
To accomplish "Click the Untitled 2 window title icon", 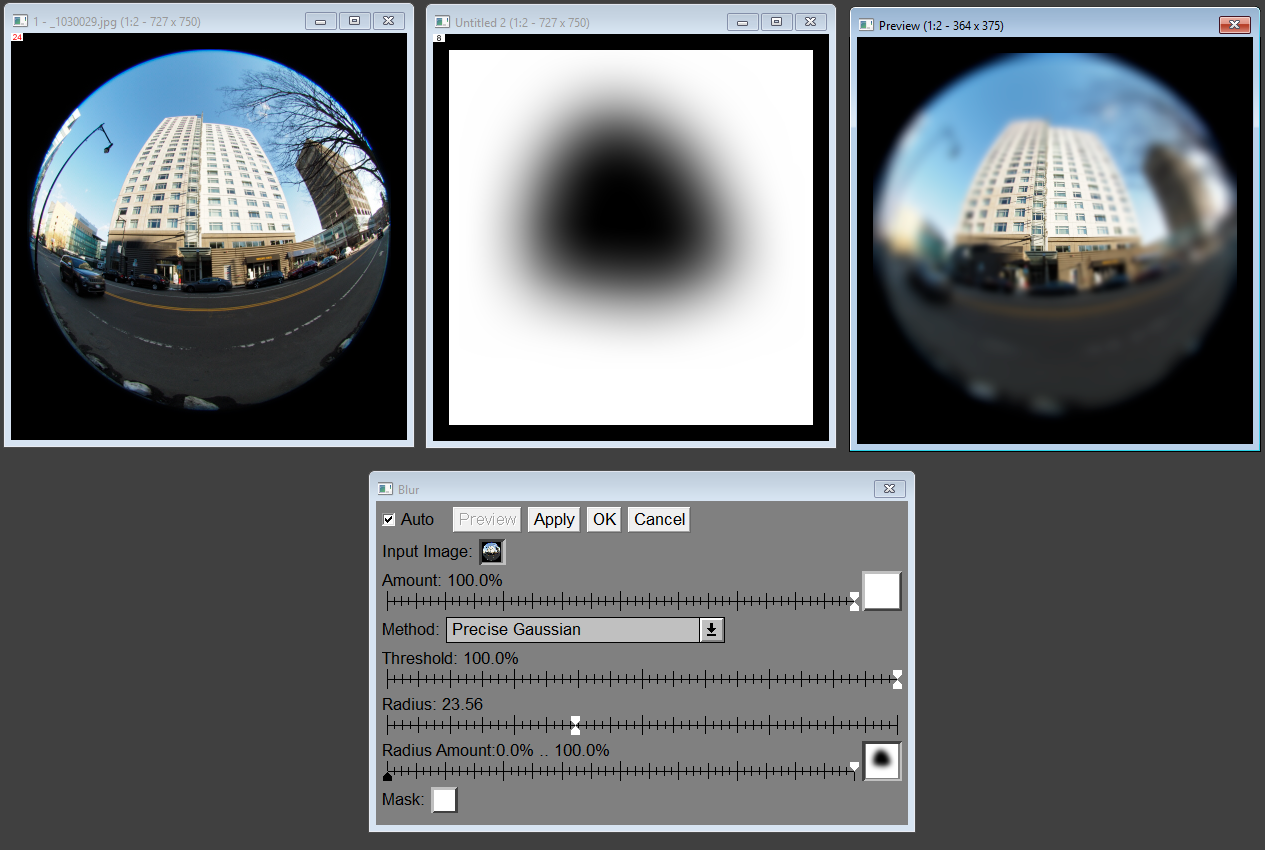I will click(442, 22).
